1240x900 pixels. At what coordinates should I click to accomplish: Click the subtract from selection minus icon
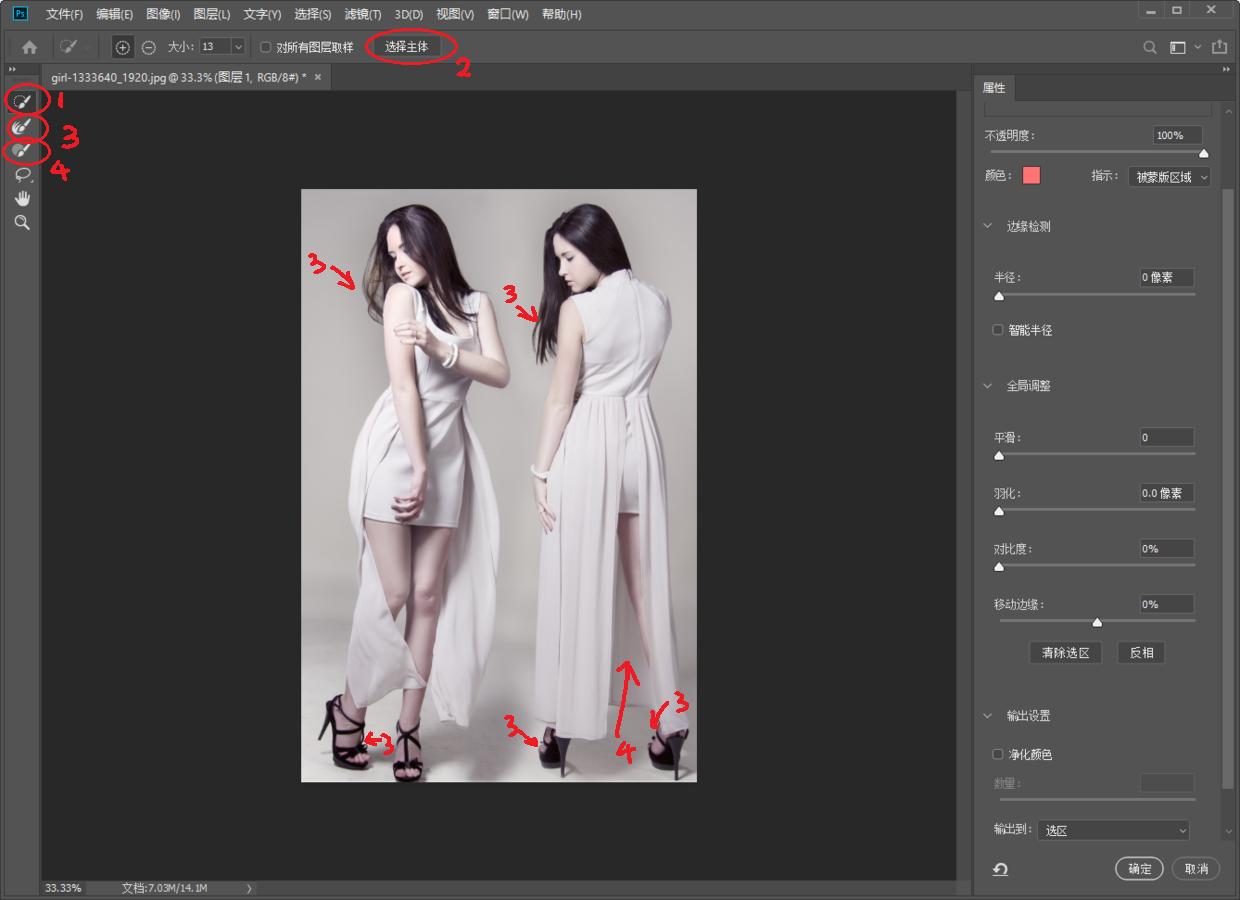tap(149, 47)
